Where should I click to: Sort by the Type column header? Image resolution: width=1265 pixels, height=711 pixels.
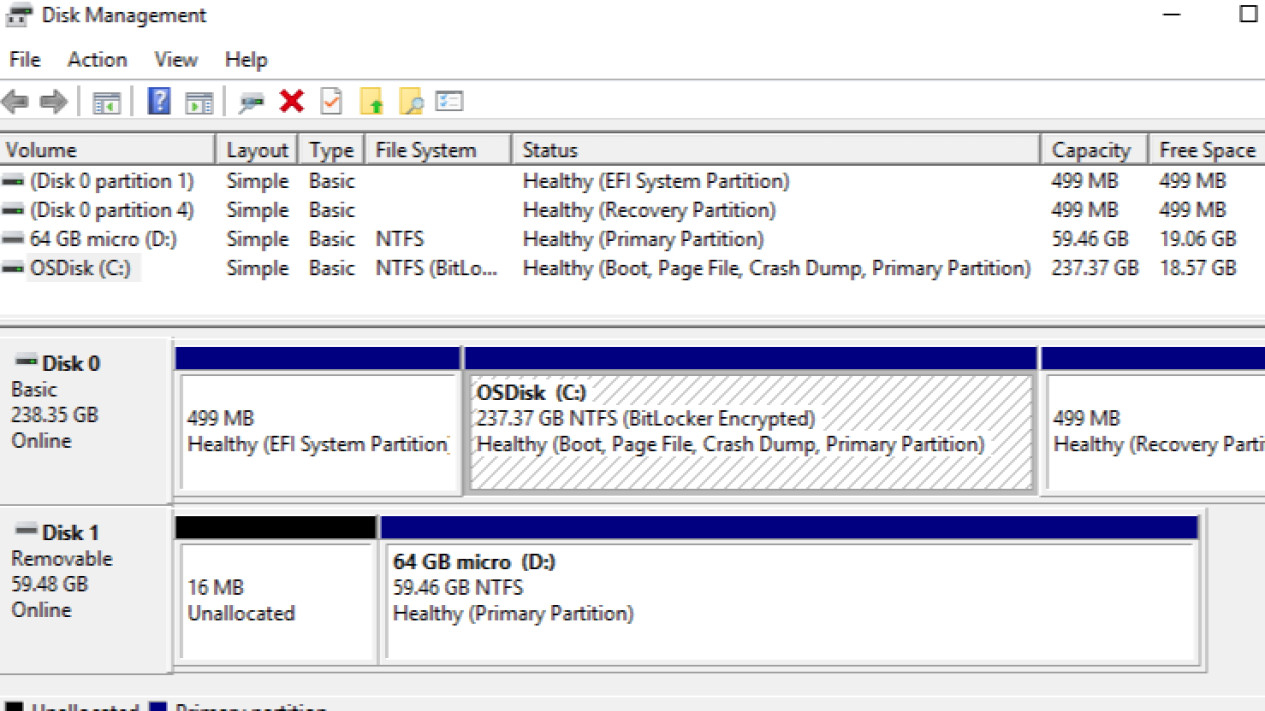point(331,150)
